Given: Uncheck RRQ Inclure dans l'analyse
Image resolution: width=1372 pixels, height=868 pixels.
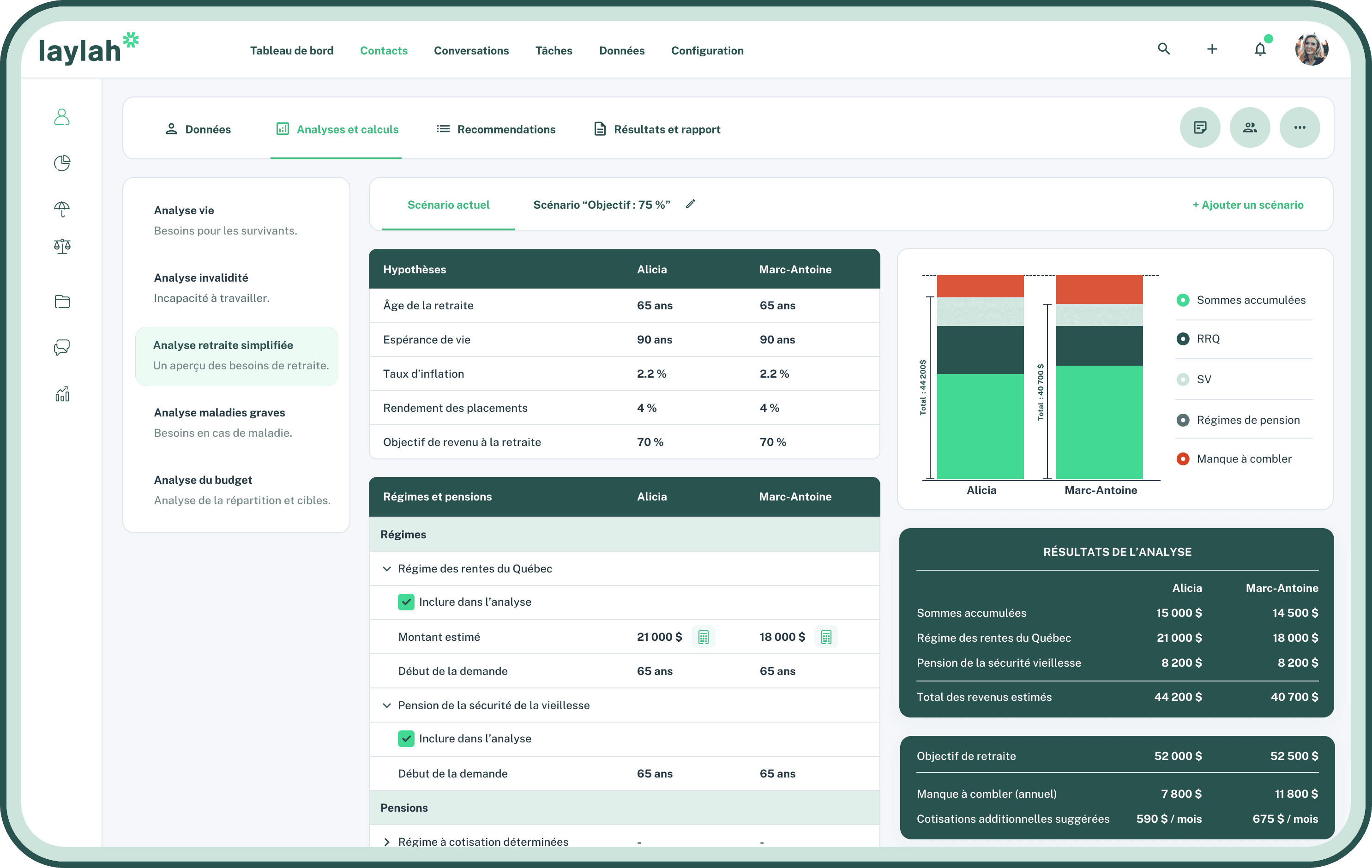Looking at the screenshot, I should 406,602.
